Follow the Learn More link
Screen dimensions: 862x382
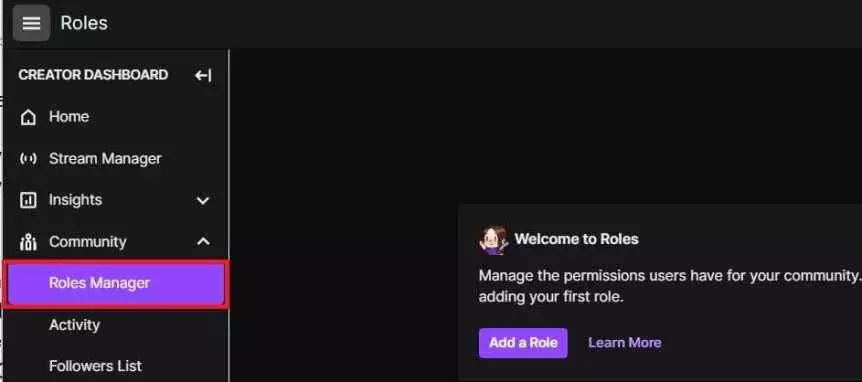[x=625, y=343]
